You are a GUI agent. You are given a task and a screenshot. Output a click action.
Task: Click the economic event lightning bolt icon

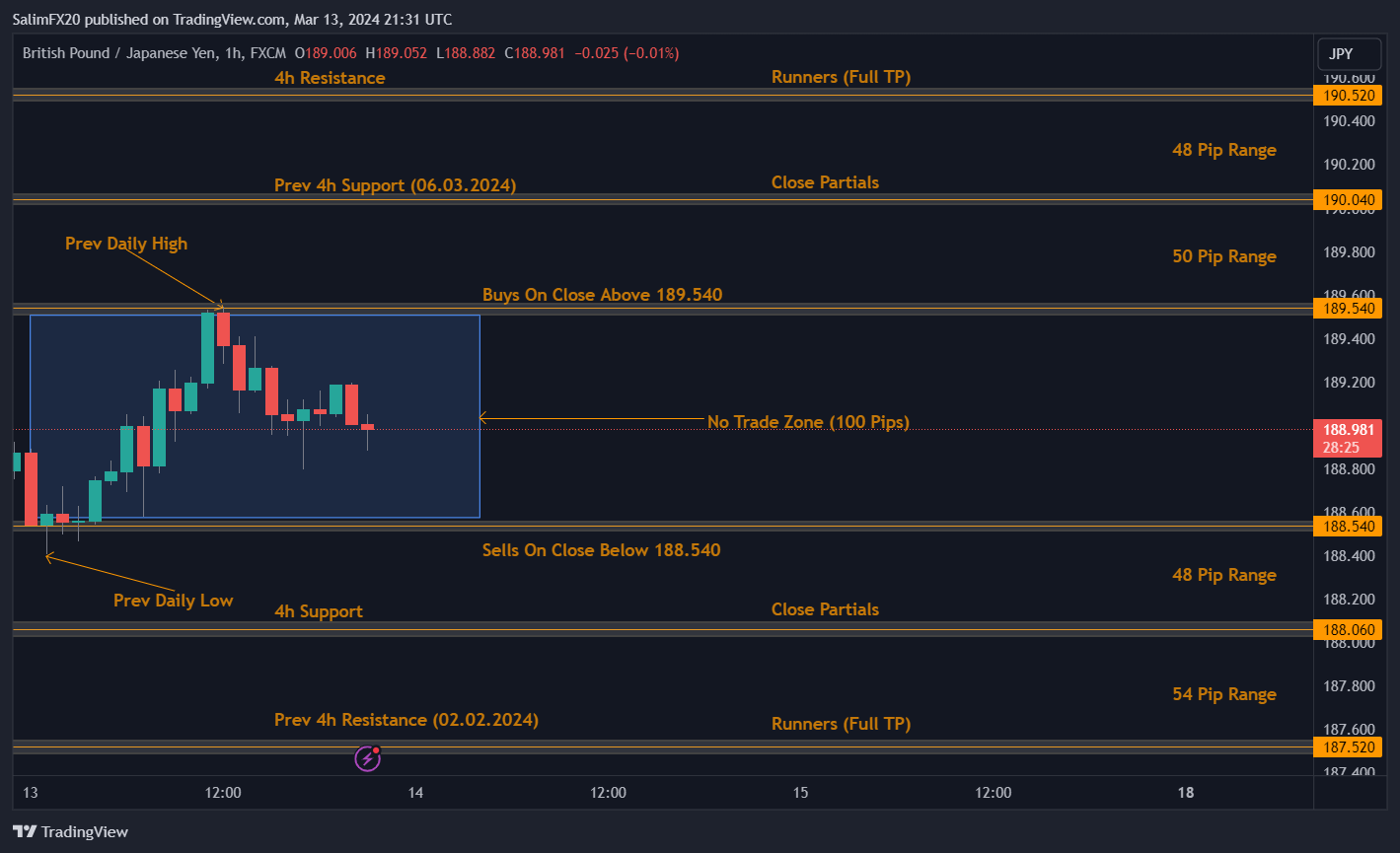pos(367,758)
